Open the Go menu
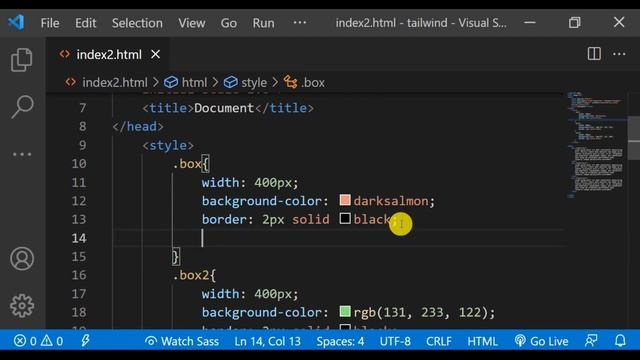The width and height of the screenshot is (640, 360). tap(229, 23)
